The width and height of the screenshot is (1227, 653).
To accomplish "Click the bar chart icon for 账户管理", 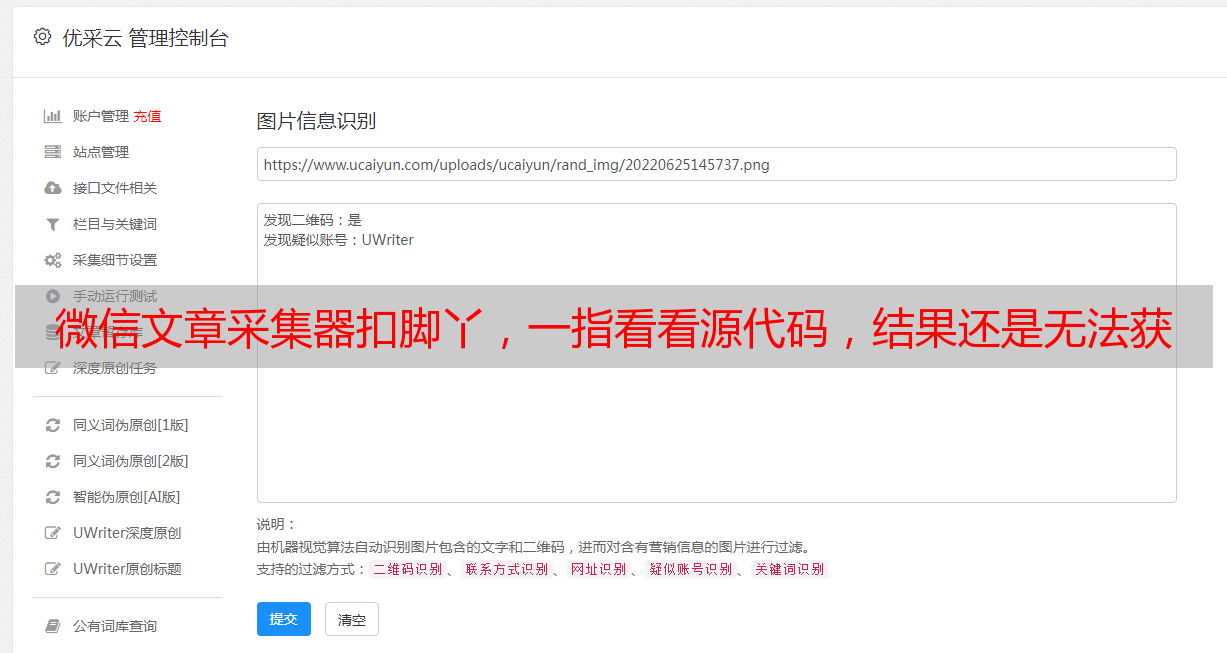I will [x=53, y=116].
